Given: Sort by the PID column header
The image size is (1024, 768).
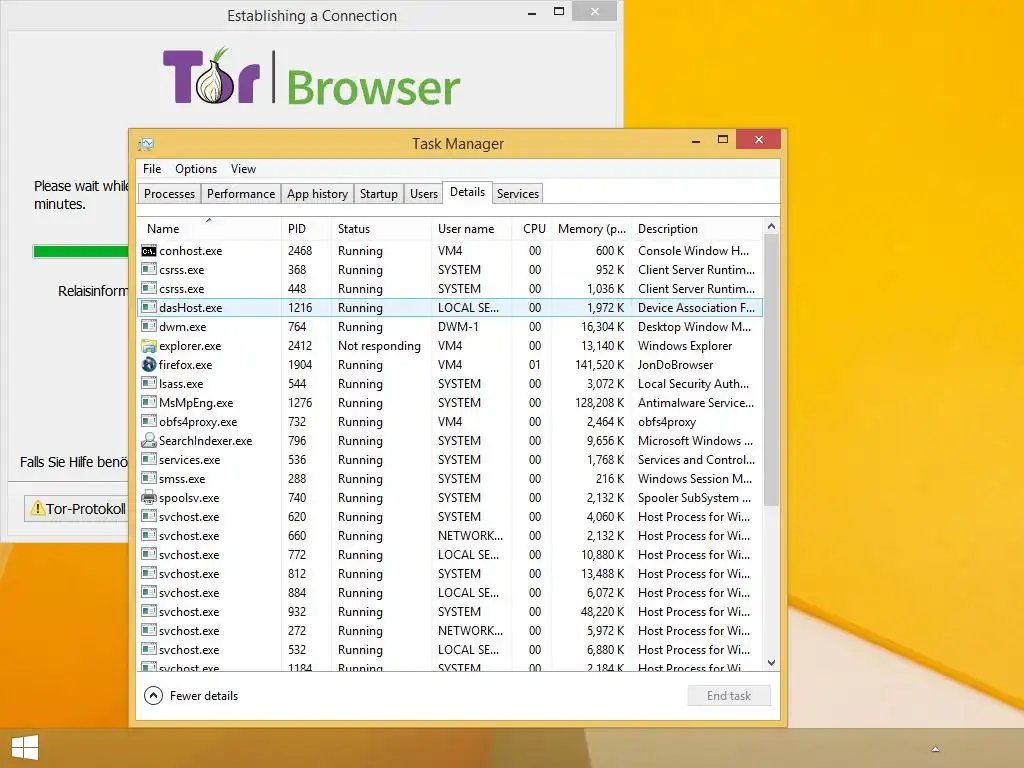Looking at the screenshot, I should (x=306, y=229).
